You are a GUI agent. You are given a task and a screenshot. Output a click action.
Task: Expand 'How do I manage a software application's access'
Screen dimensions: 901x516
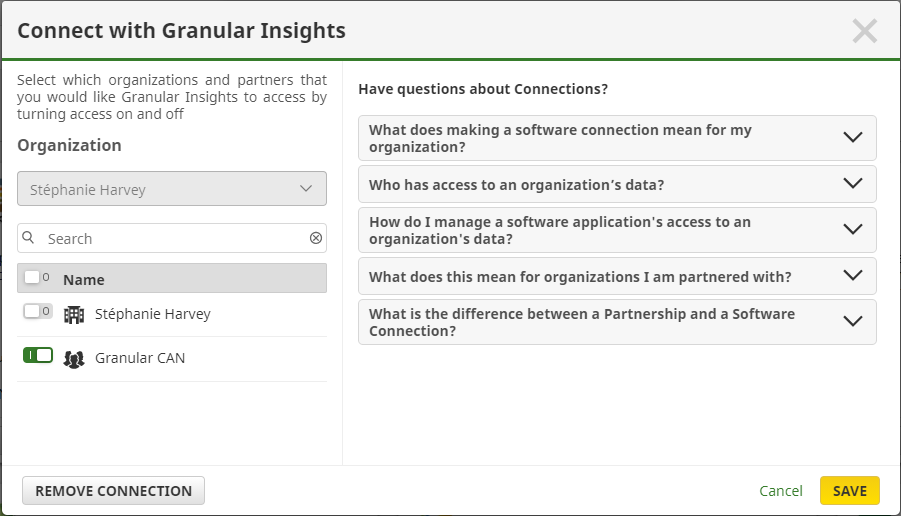point(617,230)
